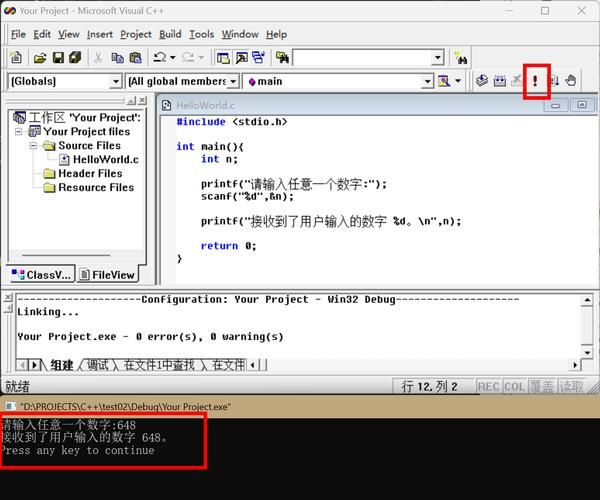Open the Tools menu
Image resolution: width=600 pixels, height=500 pixels.
tap(202, 34)
